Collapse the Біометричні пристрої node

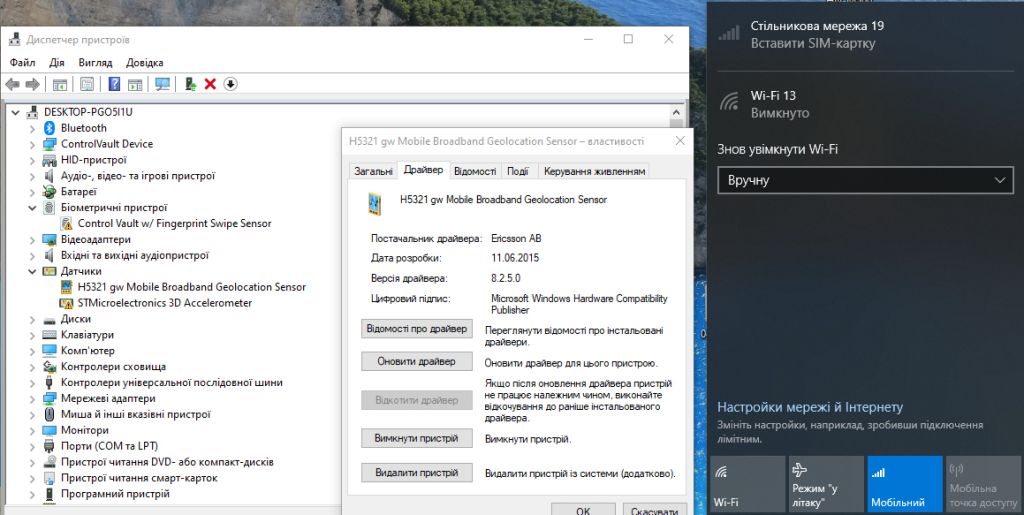click(x=32, y=208)
